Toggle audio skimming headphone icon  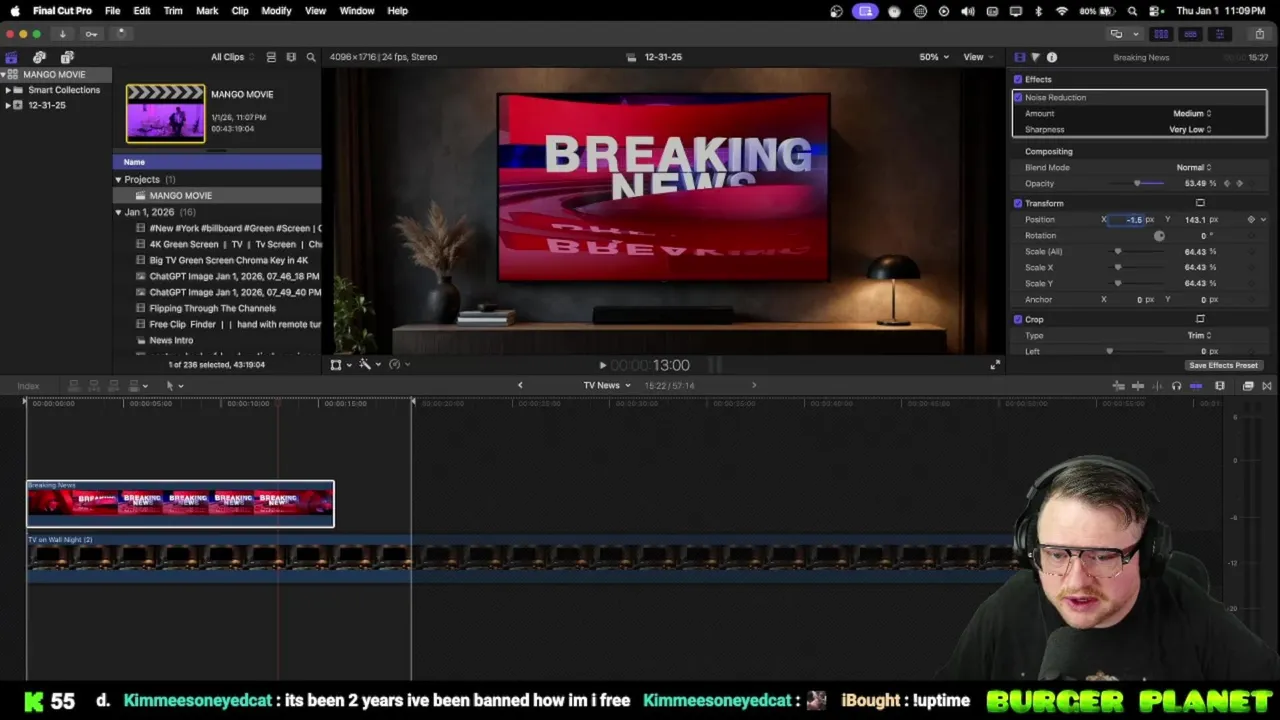click(1176, 386)
